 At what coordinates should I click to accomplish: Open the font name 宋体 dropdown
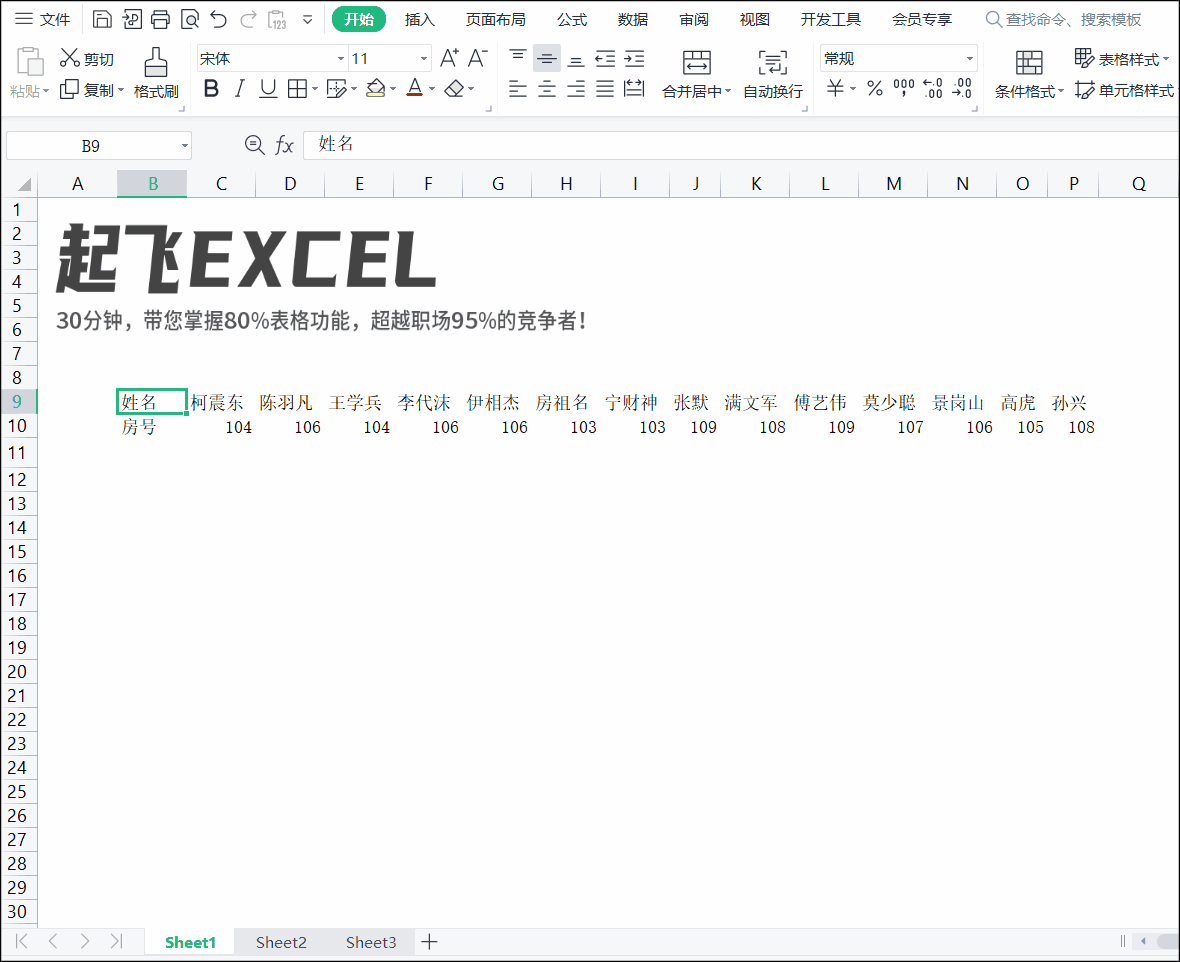click(x=341, y=58)
